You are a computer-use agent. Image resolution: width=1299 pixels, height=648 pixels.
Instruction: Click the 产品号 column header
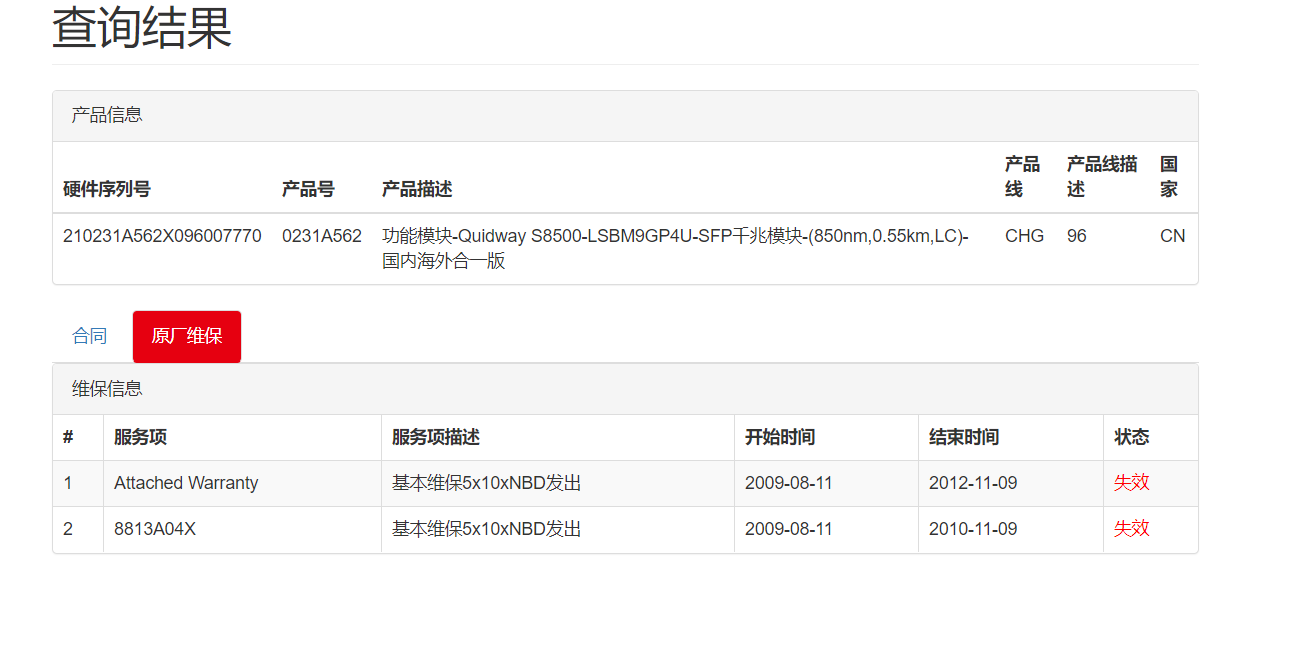pos(308,189)
